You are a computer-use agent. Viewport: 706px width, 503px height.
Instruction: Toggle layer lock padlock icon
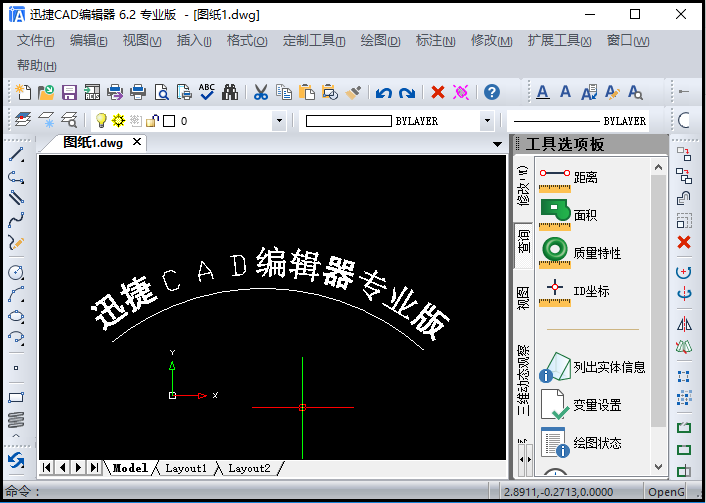[152, 120]
